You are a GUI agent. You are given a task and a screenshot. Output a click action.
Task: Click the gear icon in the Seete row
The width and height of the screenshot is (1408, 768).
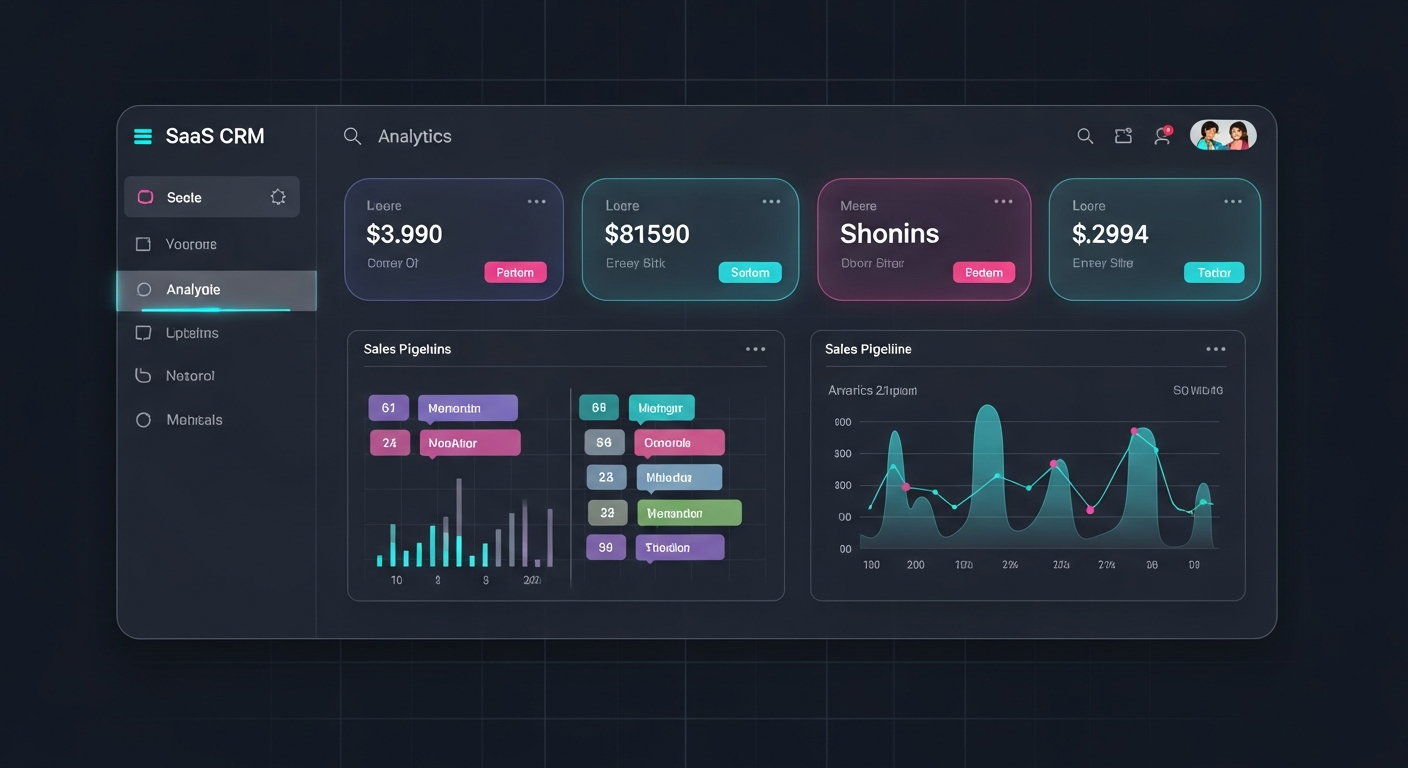278,197
